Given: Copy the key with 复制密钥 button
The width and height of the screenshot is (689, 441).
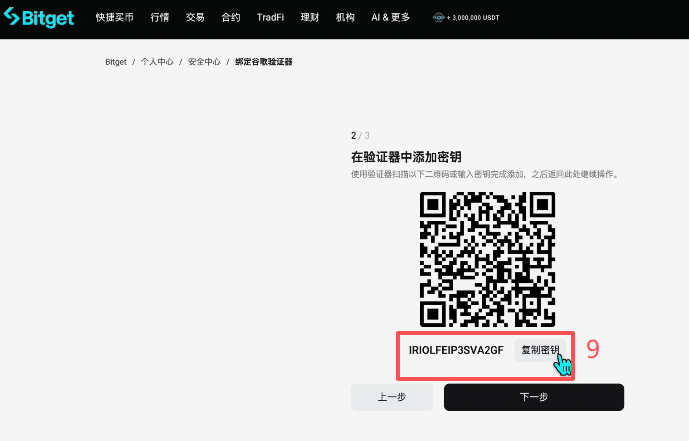Looking at the screenshot, I should [540, 350].
